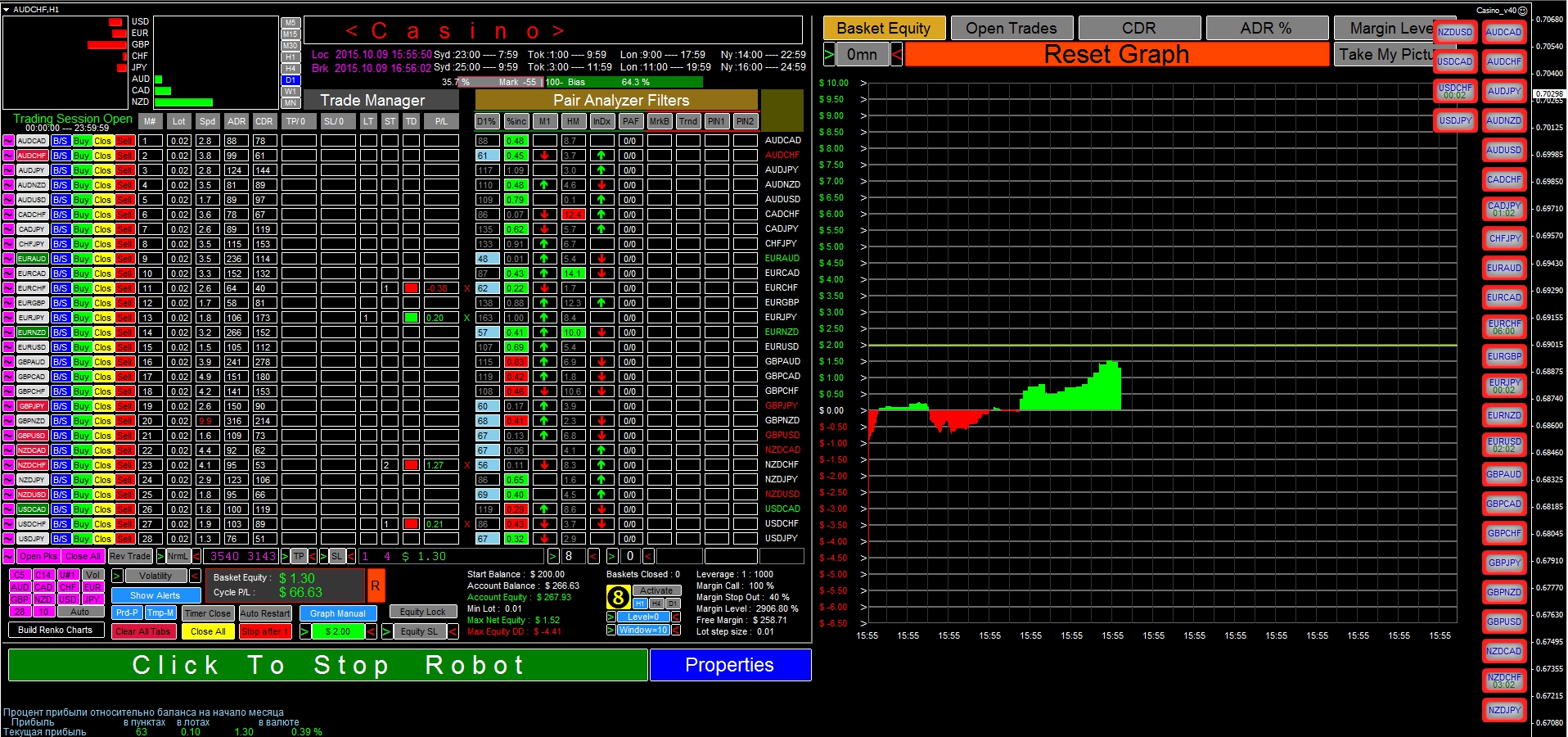Click the green Buy button in the NZDUSD row
Viewport: 1568px width, 737px height.
tap(81, 495)
